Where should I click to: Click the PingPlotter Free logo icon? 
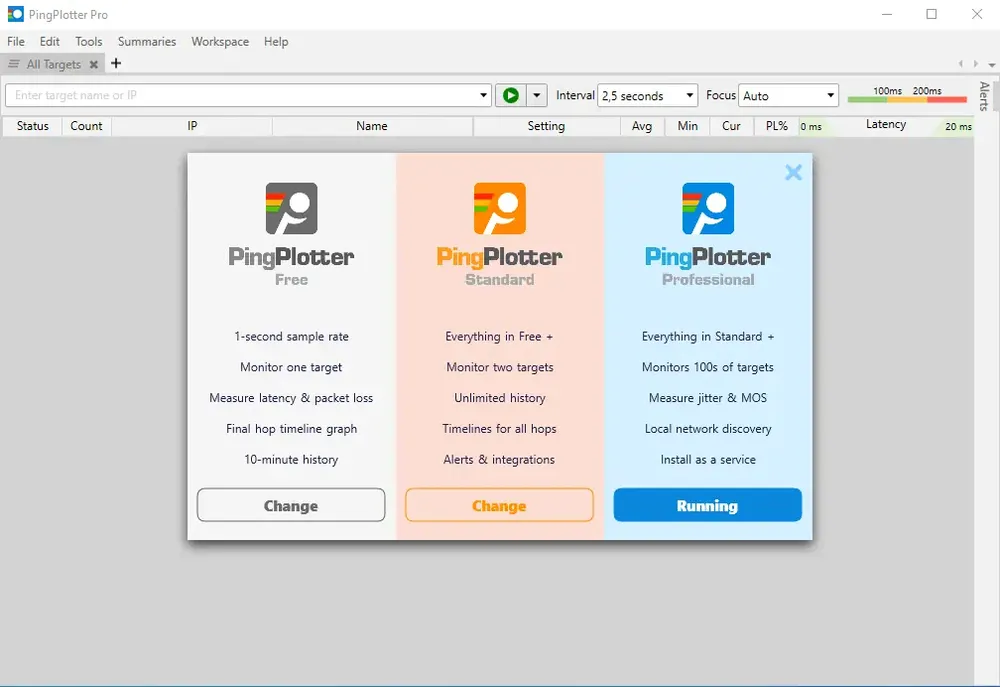point(291,209)
